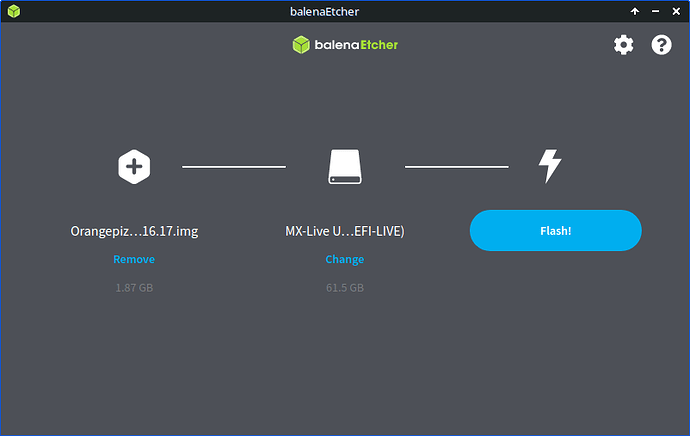Open the help question mark icon

pyautogui.click(x=661, y=45)
